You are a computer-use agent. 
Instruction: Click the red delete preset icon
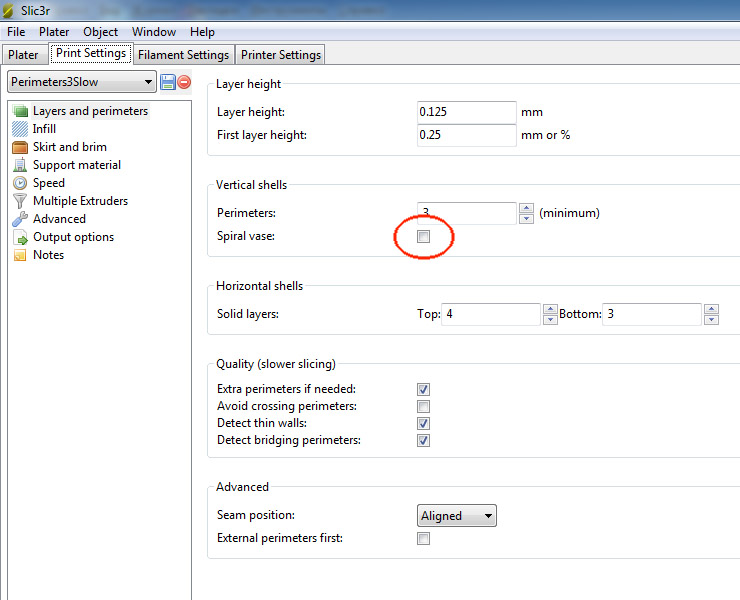[184, 82]
